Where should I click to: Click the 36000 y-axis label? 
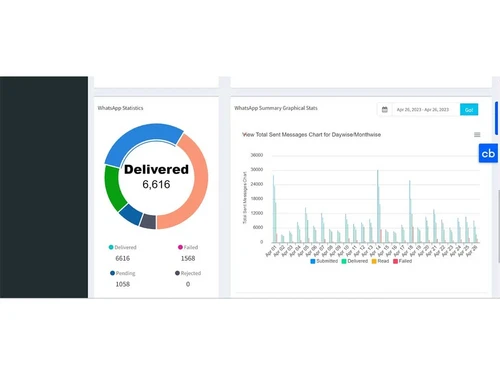pos(257,155)
